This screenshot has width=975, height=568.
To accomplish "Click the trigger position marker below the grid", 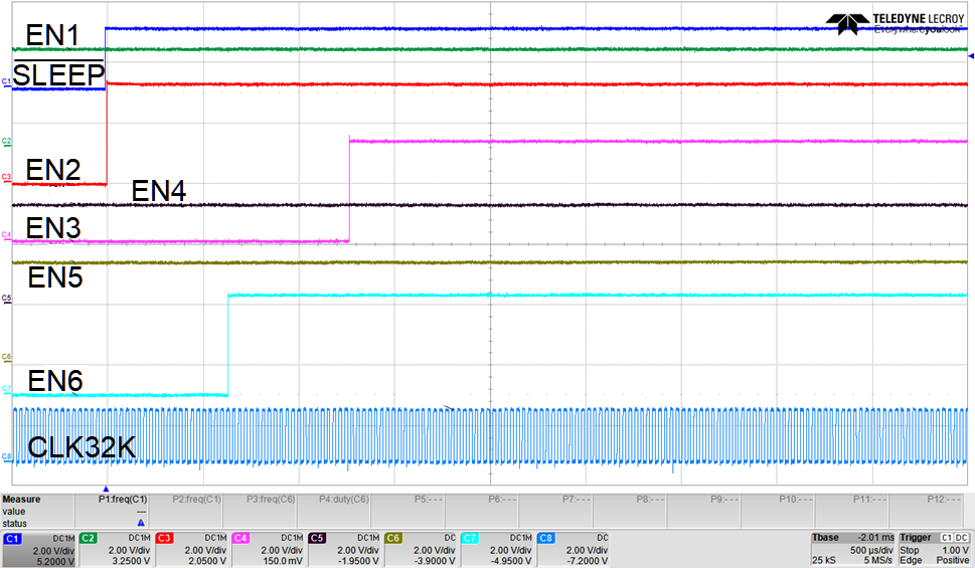I will tap(105, 485).
